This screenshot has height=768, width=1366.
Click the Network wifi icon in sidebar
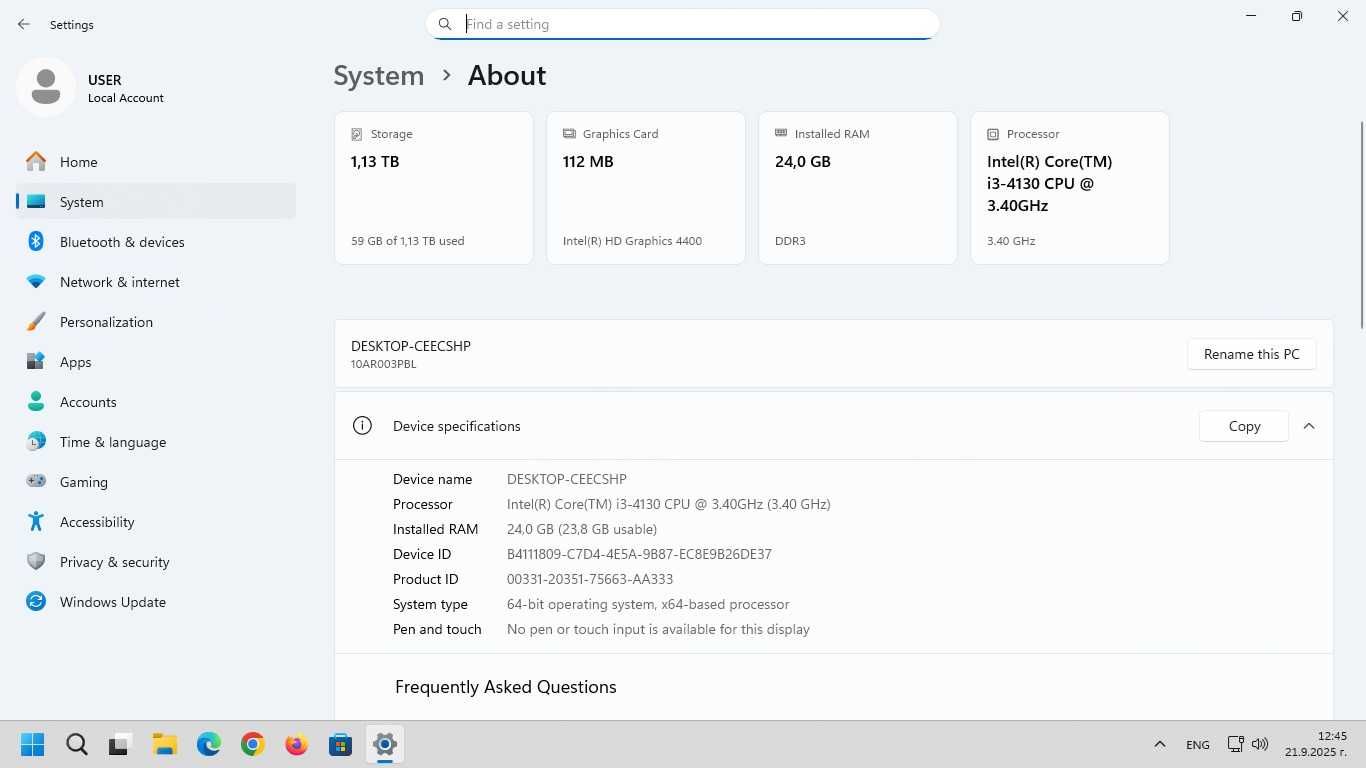point(36,282)
